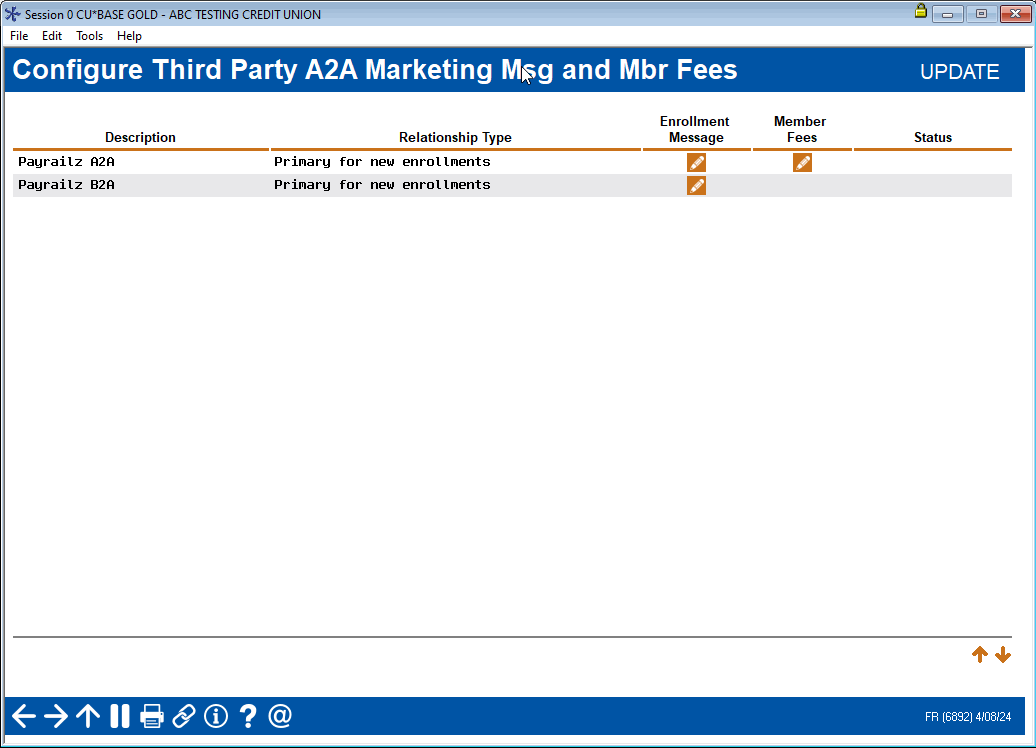Click the Member Fees column header
1036x748 pixels.
801,130
